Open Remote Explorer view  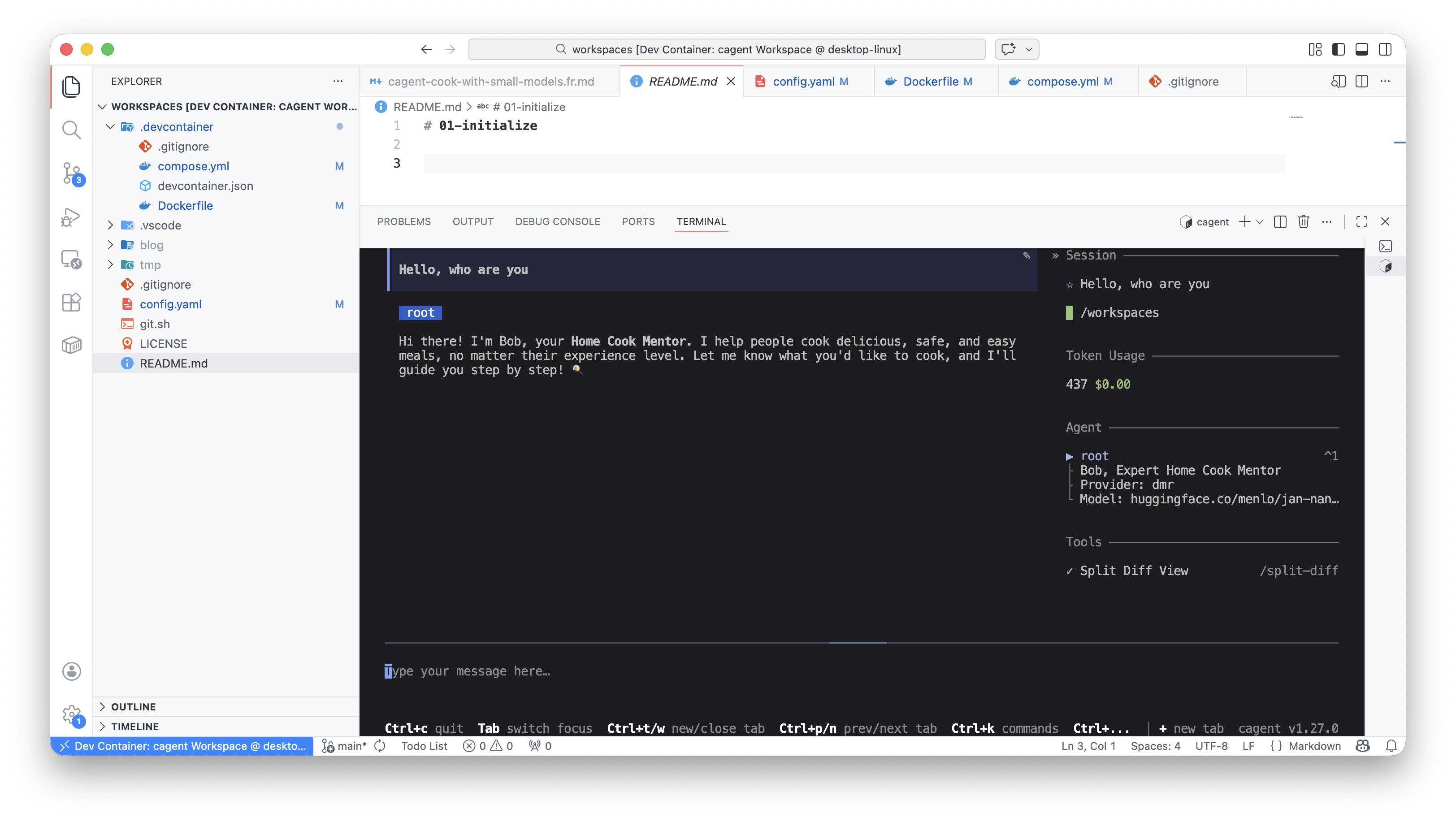[x=71, y=260]
